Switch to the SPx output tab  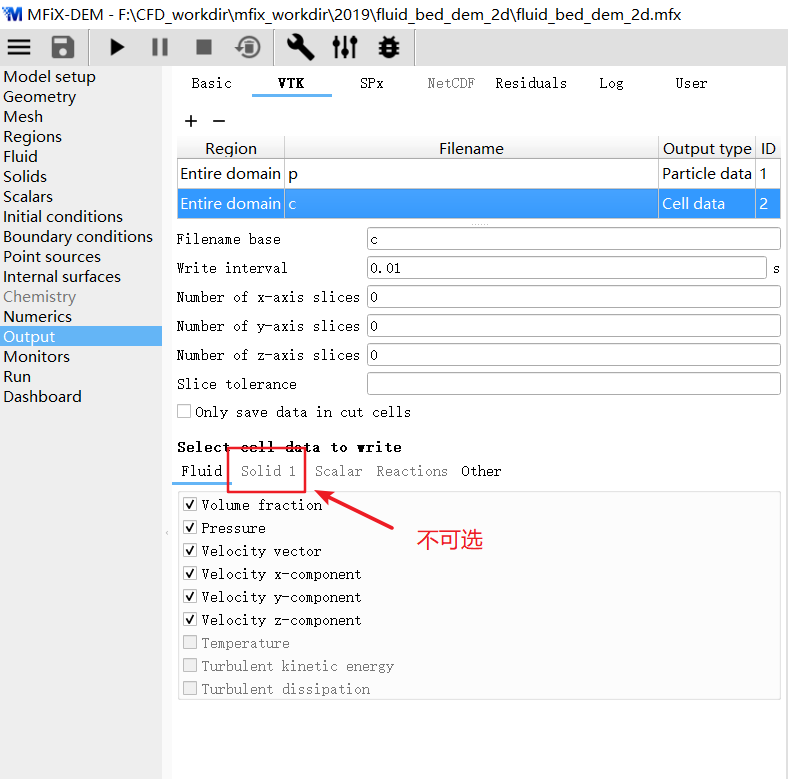click(371, 83)
